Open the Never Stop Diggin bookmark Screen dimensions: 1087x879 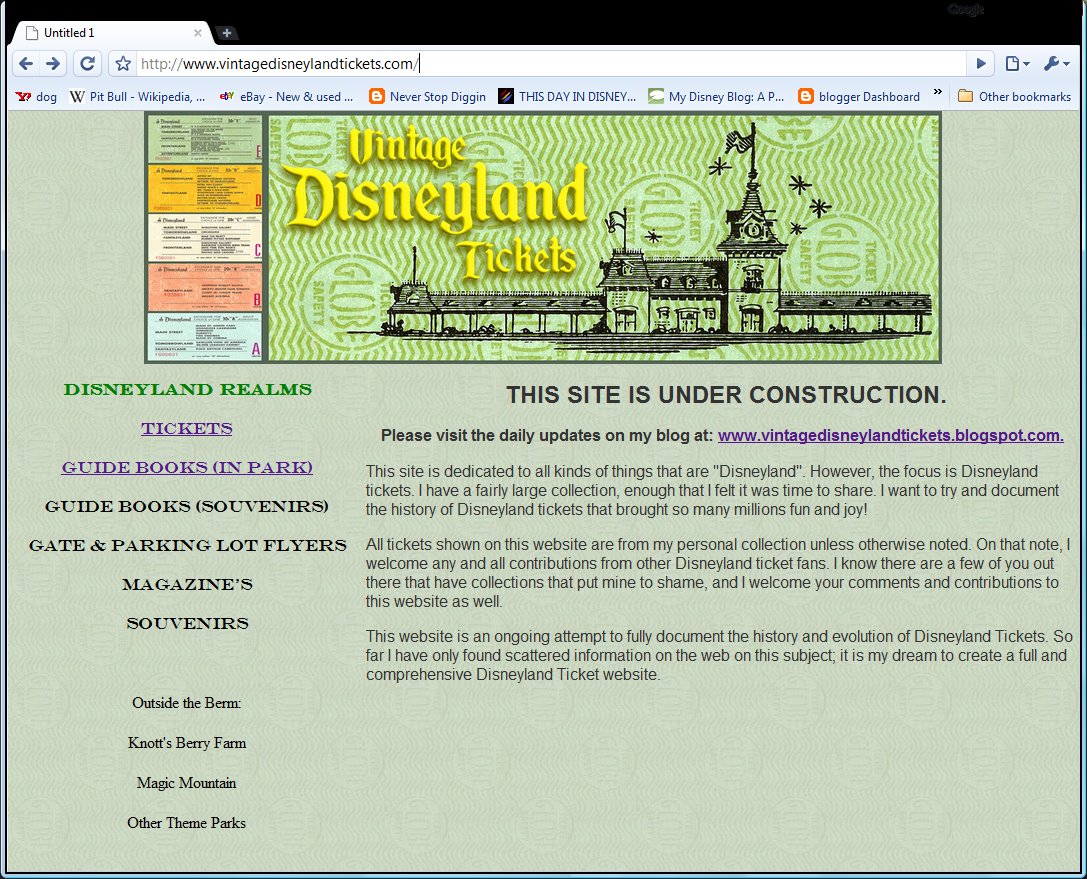pyautogui.click(x=427, y=97)
